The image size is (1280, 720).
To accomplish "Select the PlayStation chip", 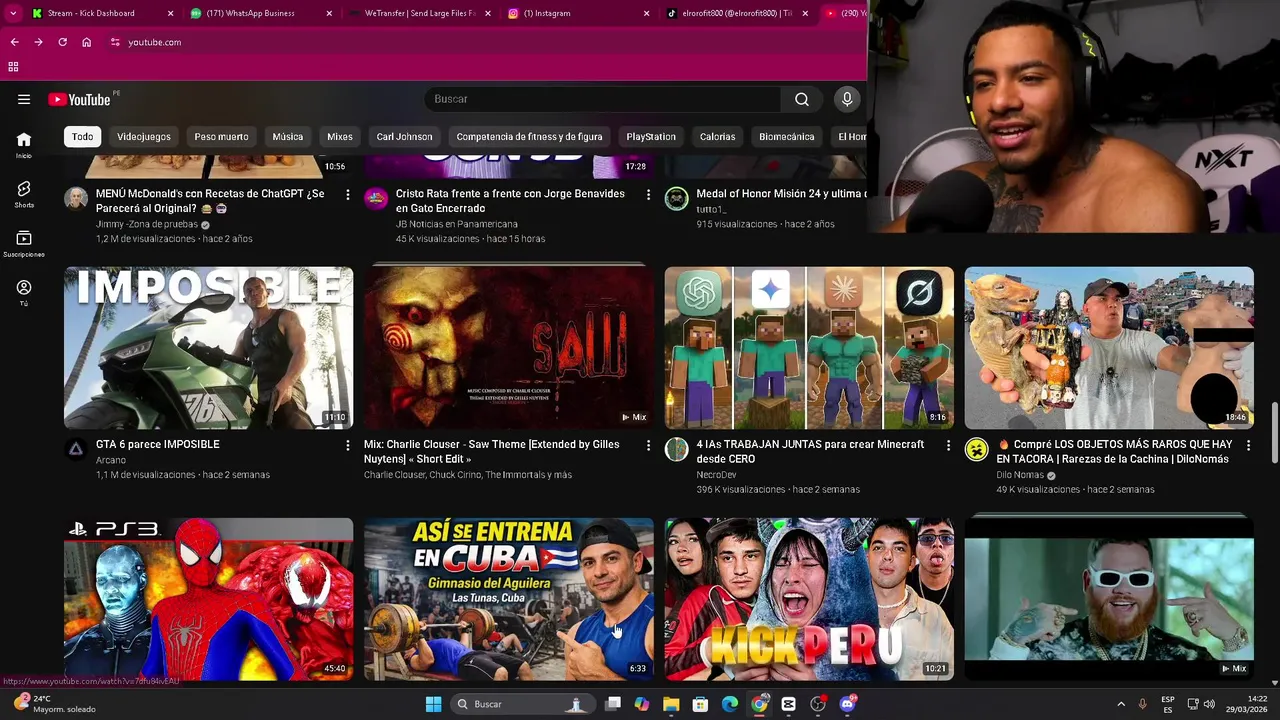I will [651, 137].
